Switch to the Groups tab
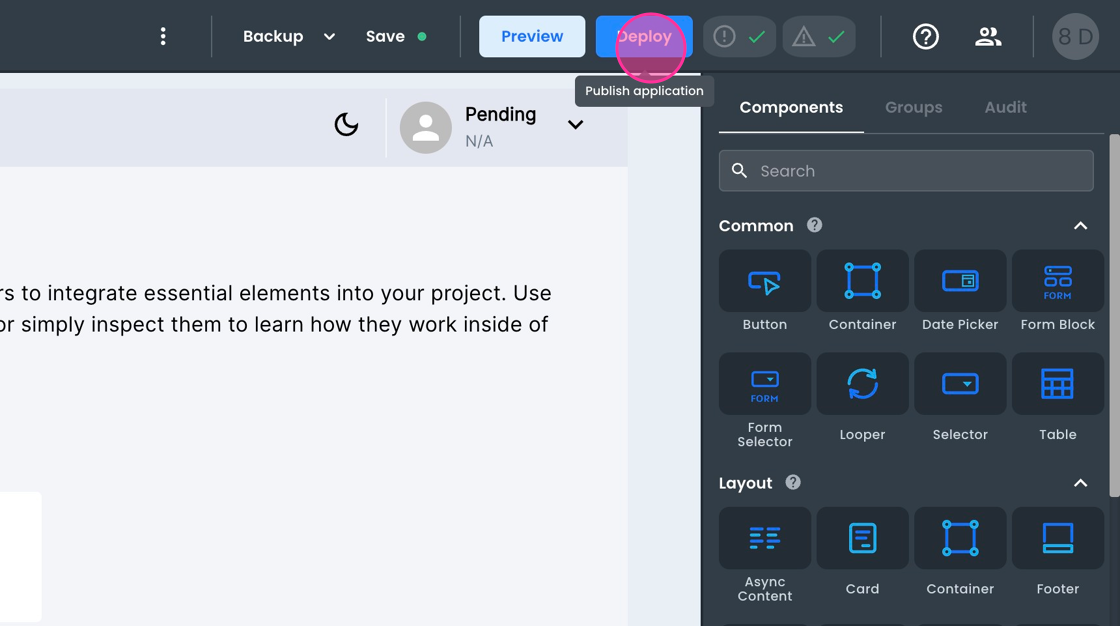This screenshot has width=1120, height=626. pos(913,108)
